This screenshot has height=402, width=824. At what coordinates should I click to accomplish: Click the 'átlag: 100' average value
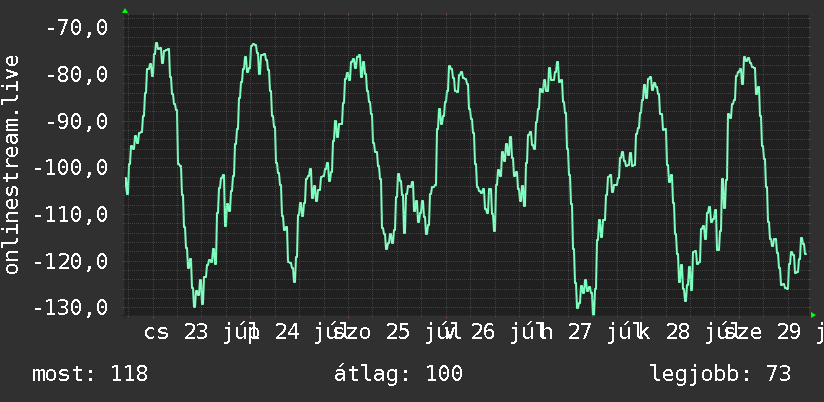click(x=398, y=374)
